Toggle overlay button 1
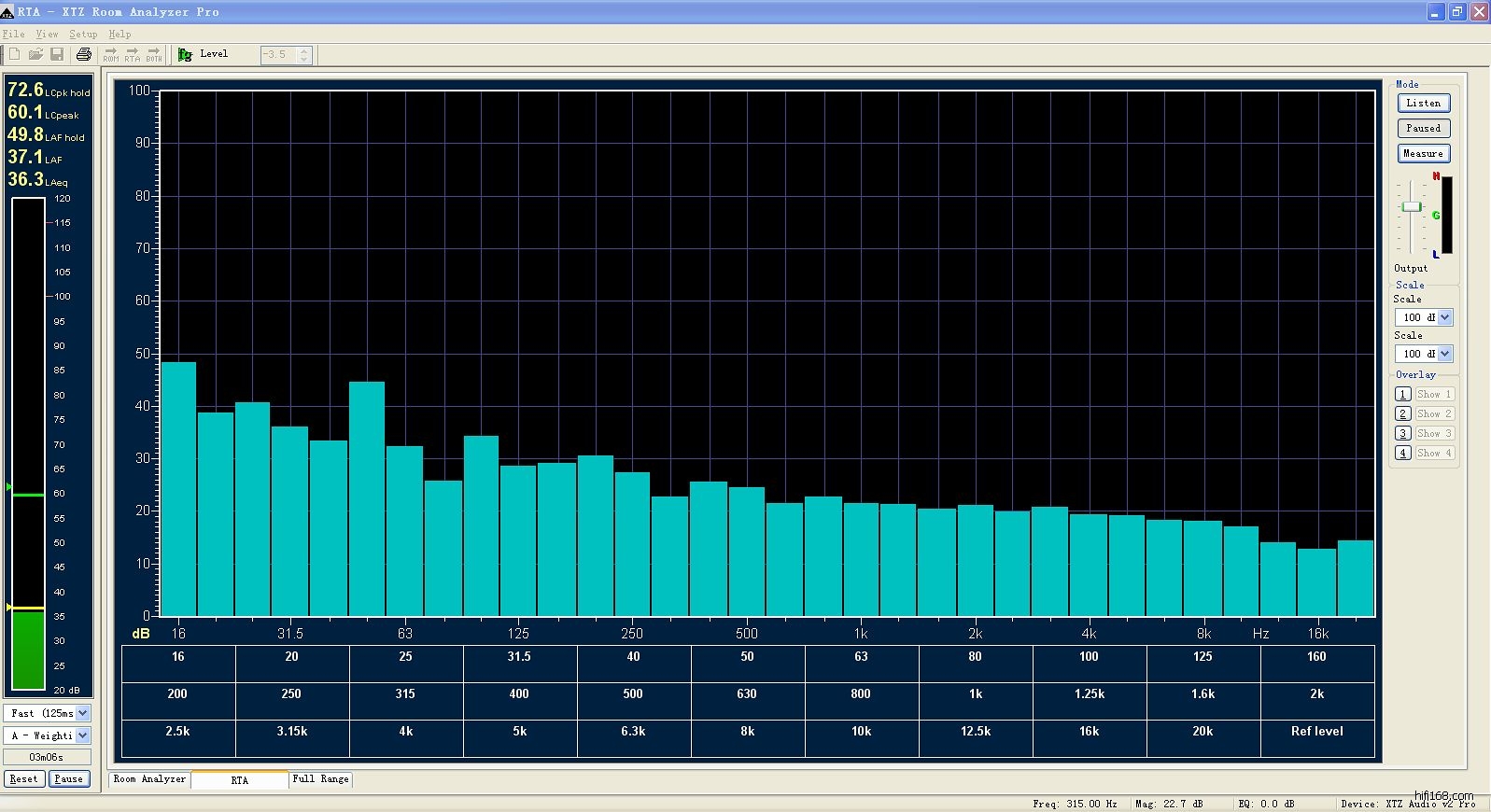Screen dimensions: 1491x812 tap(1402, 394)
